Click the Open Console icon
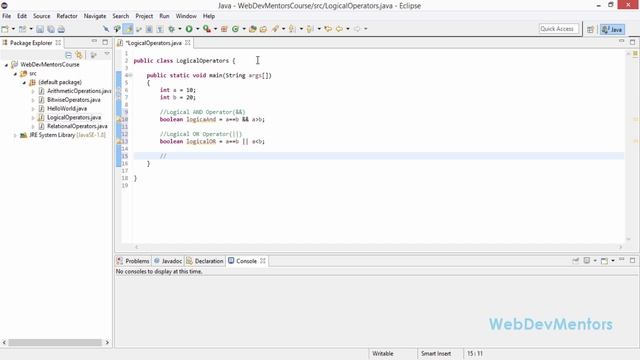The image size is (640, 360). point(604,260)
